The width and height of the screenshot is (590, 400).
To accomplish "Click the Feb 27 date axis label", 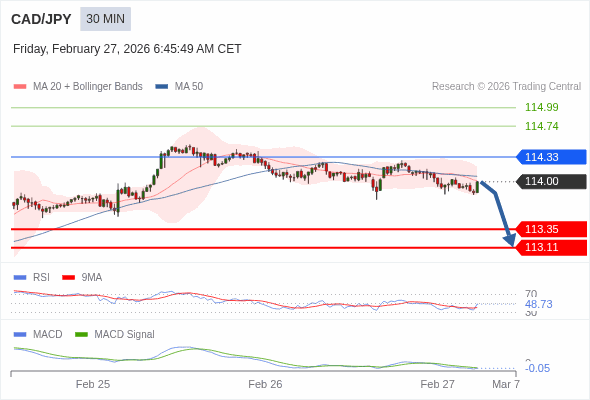I will (438, 384).
